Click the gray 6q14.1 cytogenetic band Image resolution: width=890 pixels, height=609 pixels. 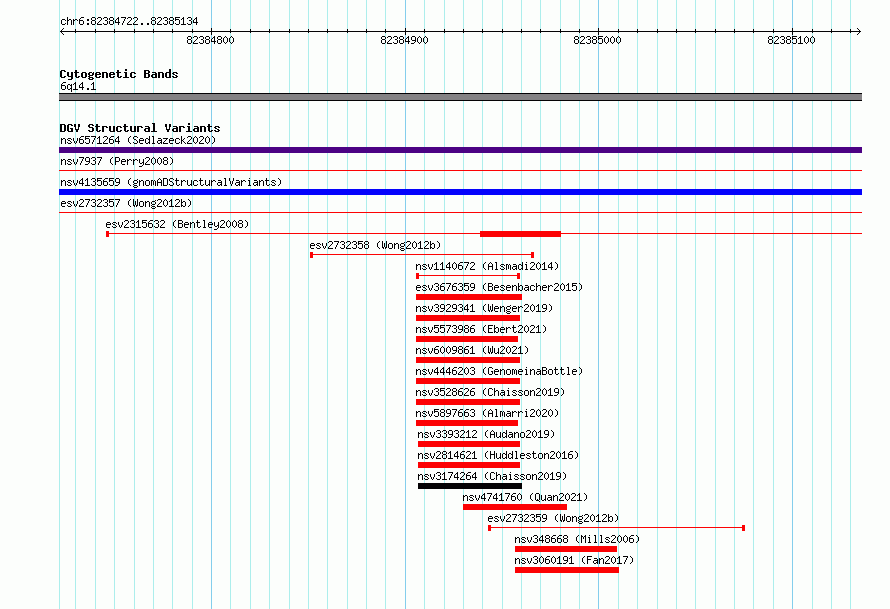pyautogui.click(x=460, y=97)
